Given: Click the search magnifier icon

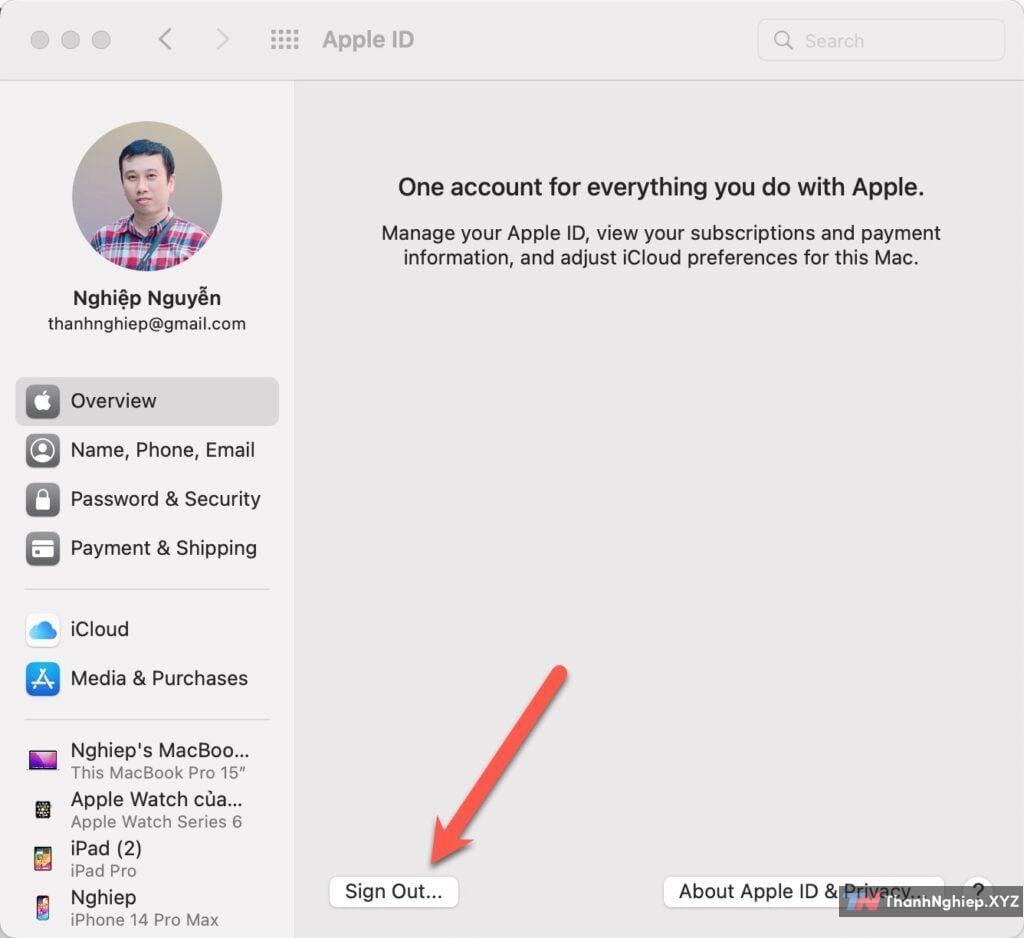Looking at the screenshot, I should point(783,40).
